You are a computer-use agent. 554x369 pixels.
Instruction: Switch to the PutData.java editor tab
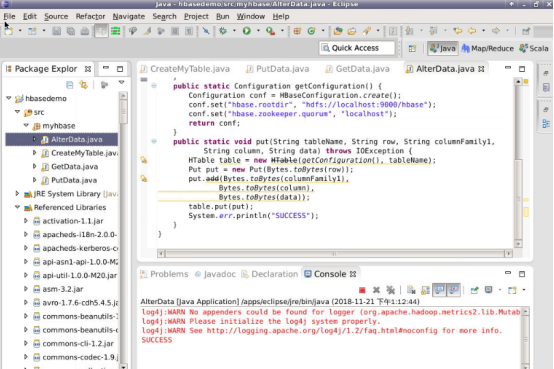(278, 69)
